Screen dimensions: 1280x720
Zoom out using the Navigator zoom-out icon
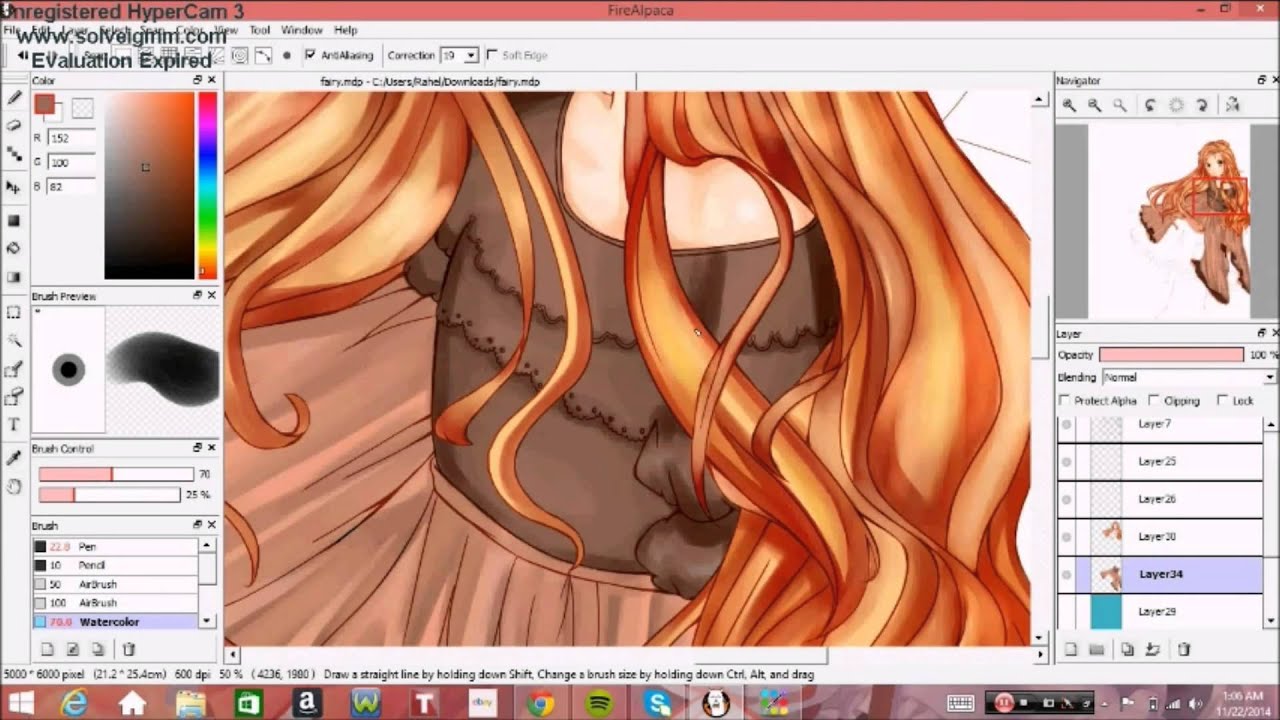click(1094, 105)
